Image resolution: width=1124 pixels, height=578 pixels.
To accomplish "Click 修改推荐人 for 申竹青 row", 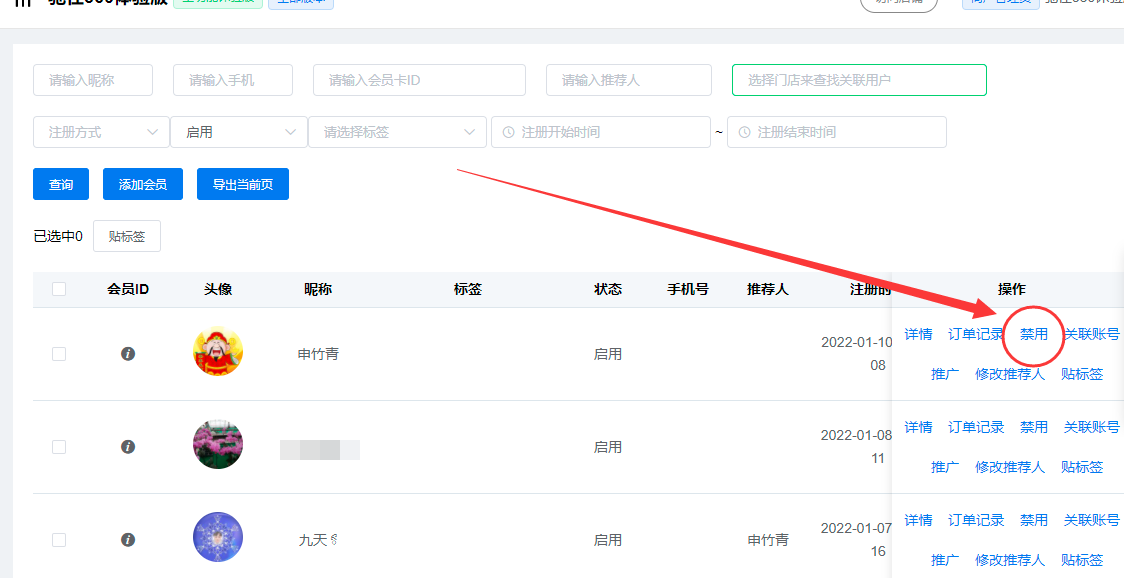I will pos(1009,374).
